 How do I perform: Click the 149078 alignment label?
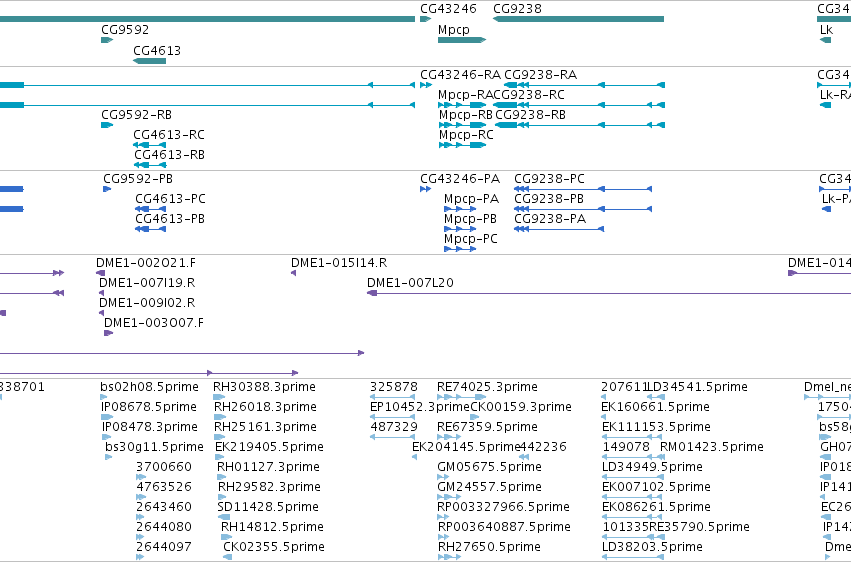(x=626, y=448)
